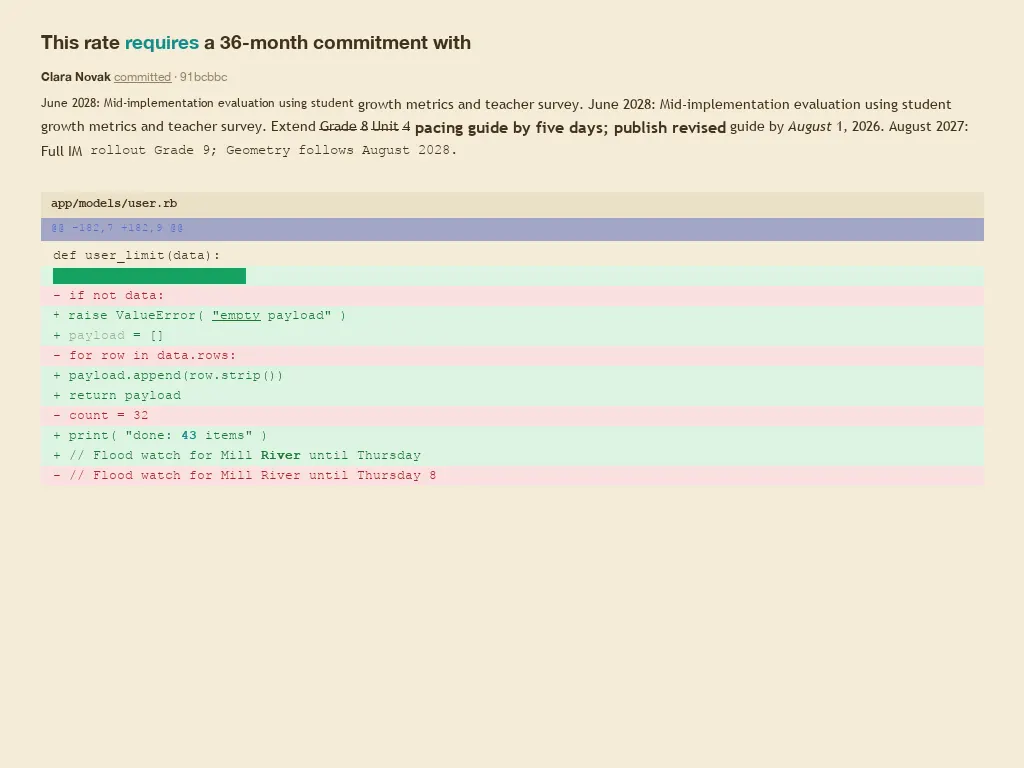The width and height of the screenshot is (1024, 768).
Task: Click the added line '+ payload.append(row.strip())'
Action: click(512, 376)
